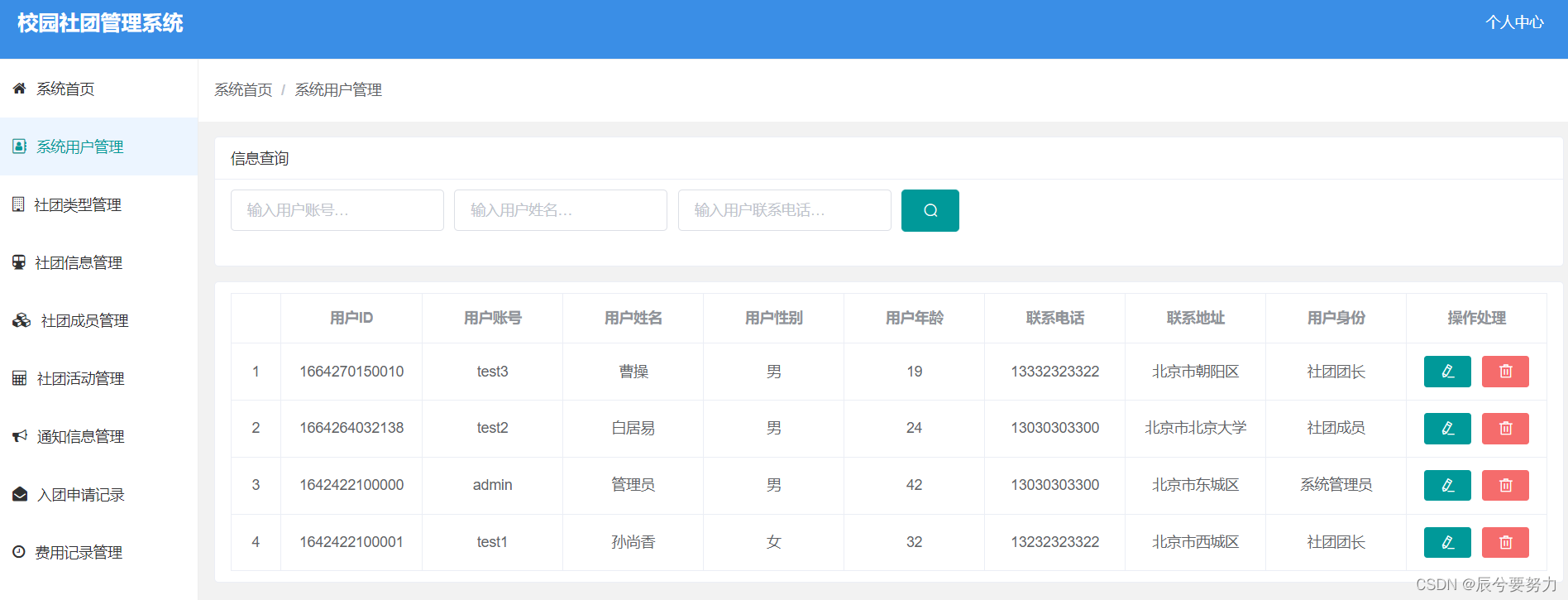
Task: Click the icon beside 社团类型管理
Action: pyautogui.click(x=18, y=204)
